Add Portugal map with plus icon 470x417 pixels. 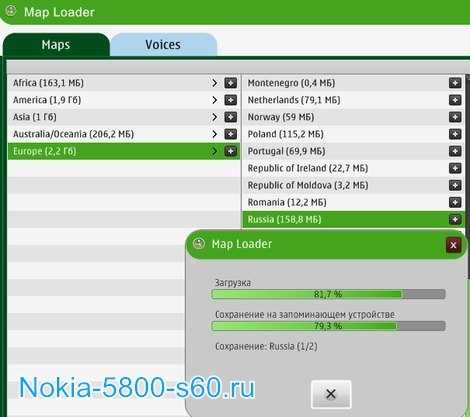tap(455, 151)
